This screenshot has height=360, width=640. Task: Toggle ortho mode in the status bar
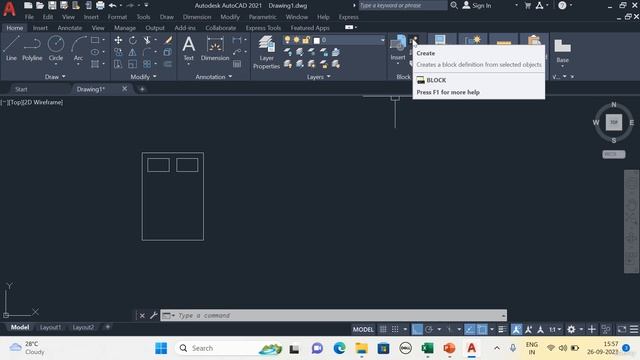(x=417, y=329)
